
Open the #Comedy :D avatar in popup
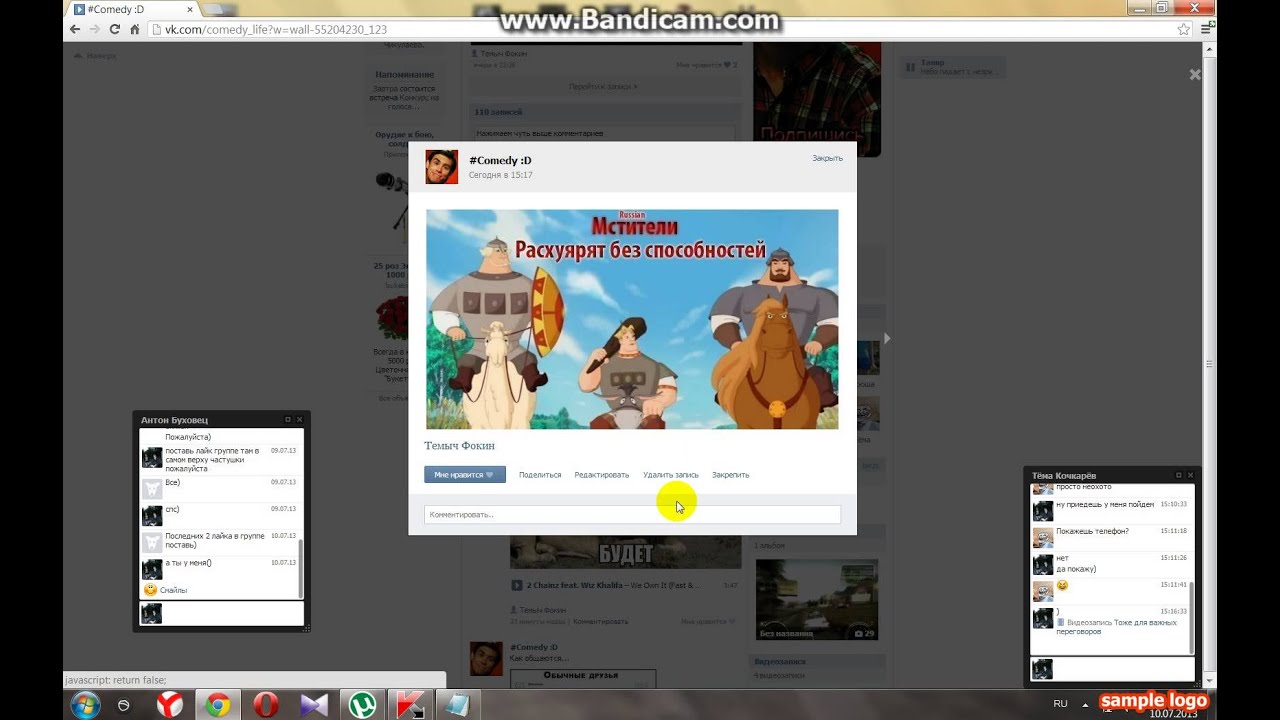[x=441, y=167]
